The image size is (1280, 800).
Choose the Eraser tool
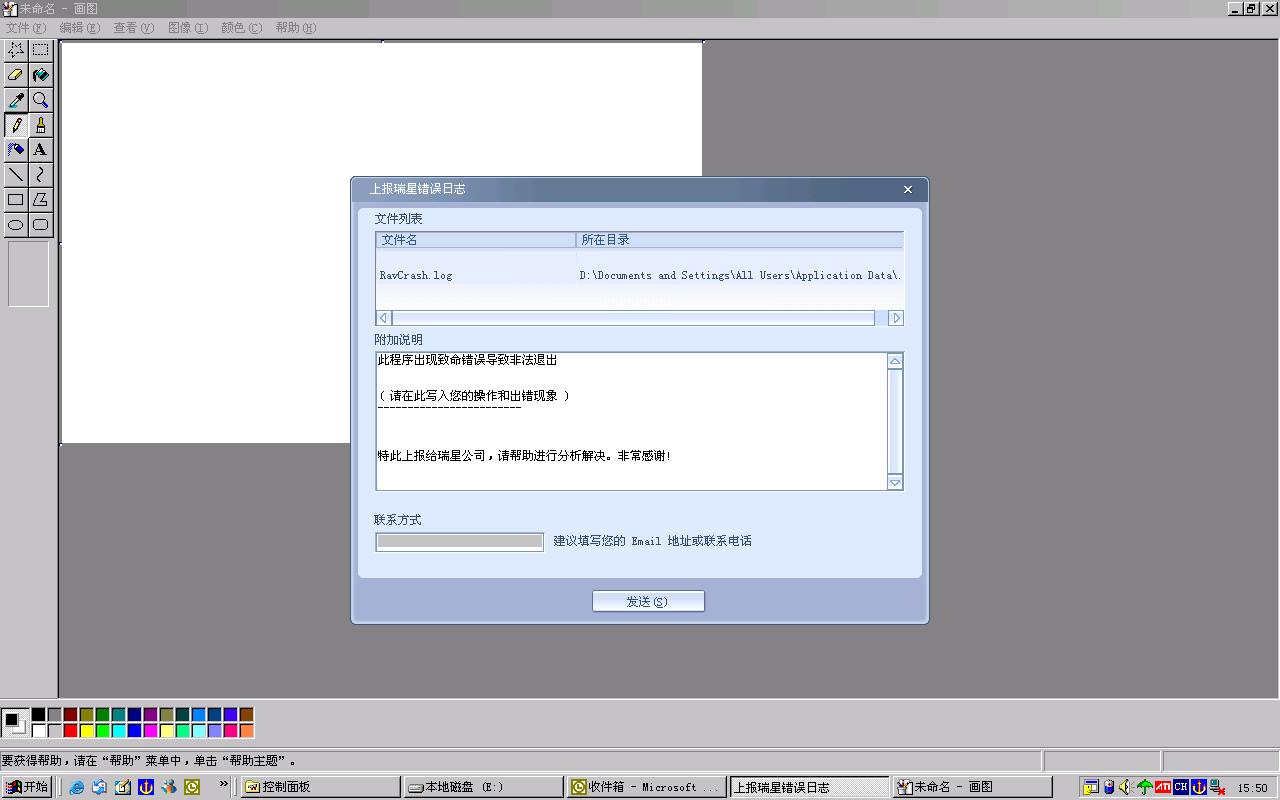coord(16,74)
